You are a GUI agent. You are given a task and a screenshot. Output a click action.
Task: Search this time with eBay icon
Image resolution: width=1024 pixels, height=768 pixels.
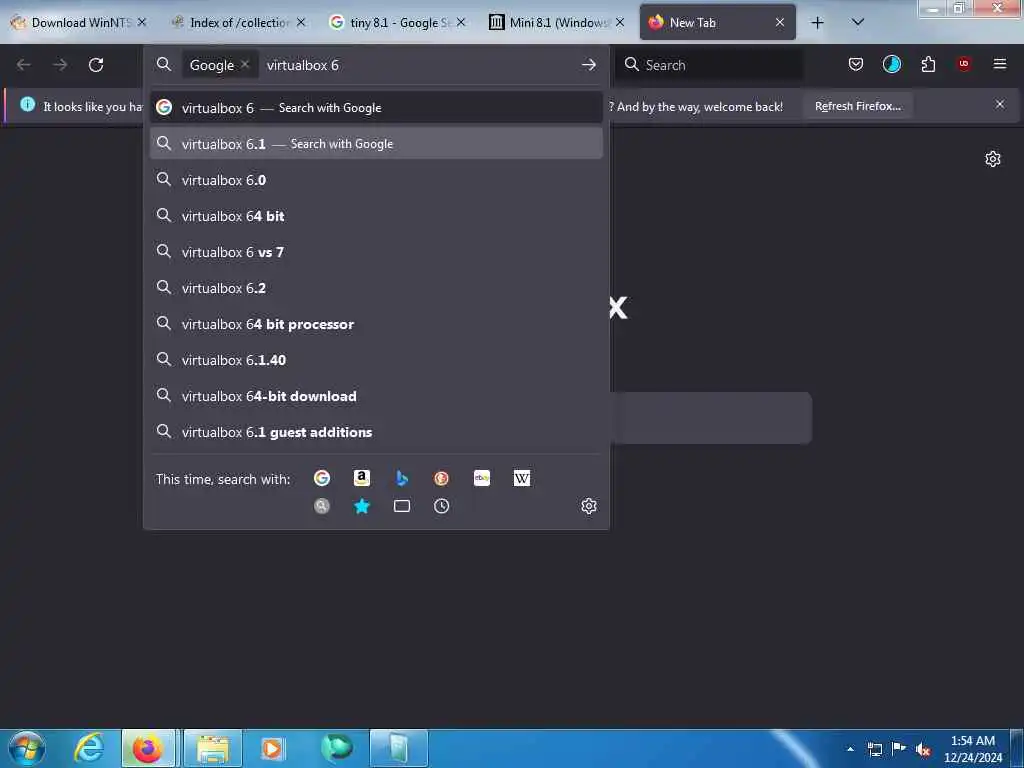[x=482, y=478]
